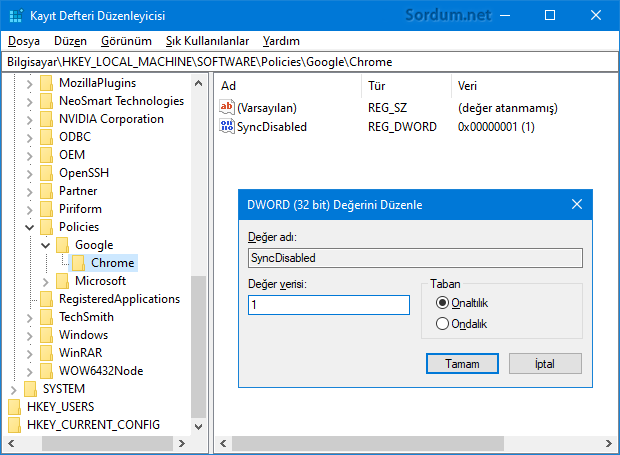This screenshot has height=455, width=620.
Task: Click the tree vertical scrollbar thumb
Action: (x=198, y=347)
